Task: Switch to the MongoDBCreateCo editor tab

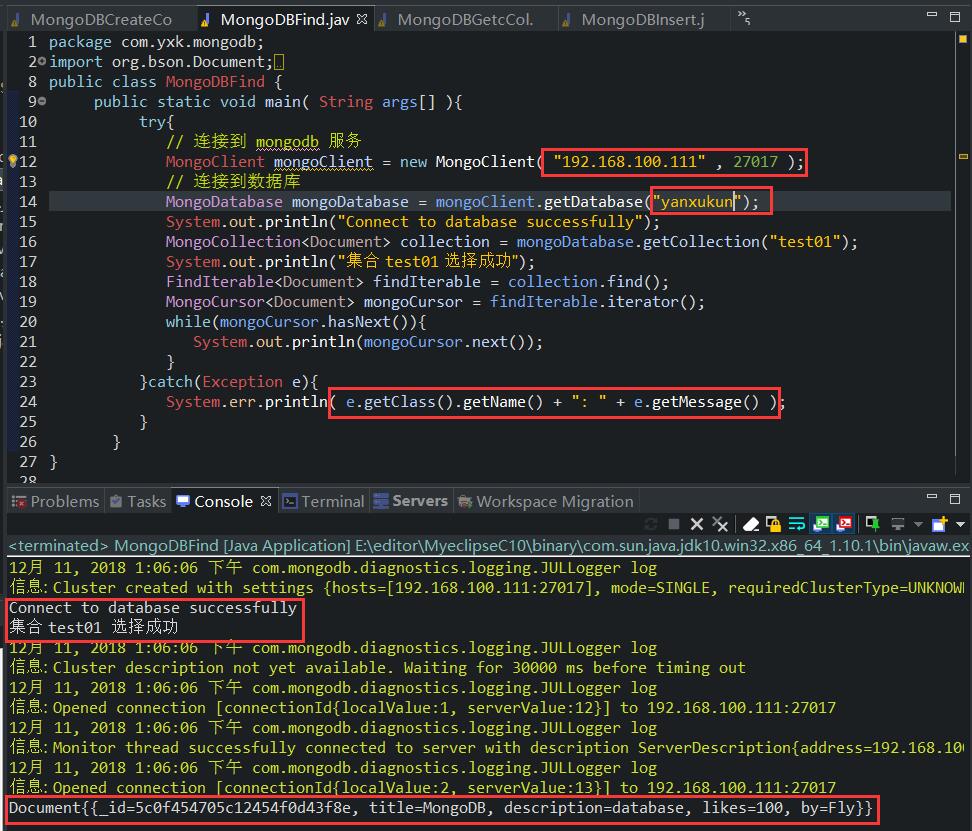Action: [93, 20]
